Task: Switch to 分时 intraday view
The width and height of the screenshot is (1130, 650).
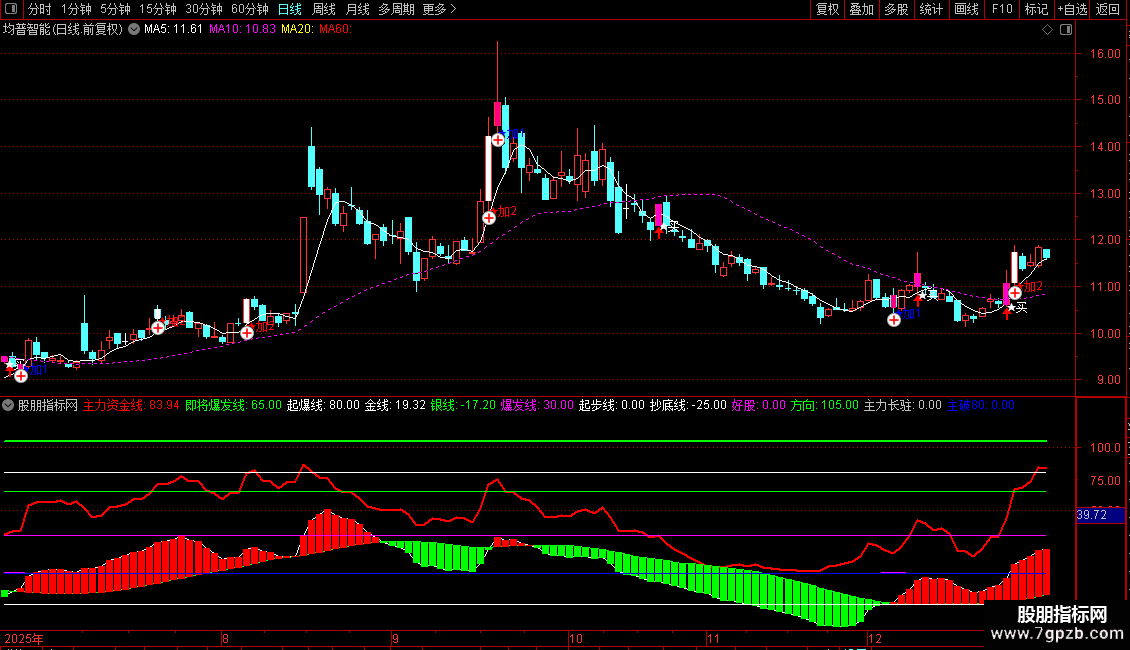Action: (x=39, y=10)
